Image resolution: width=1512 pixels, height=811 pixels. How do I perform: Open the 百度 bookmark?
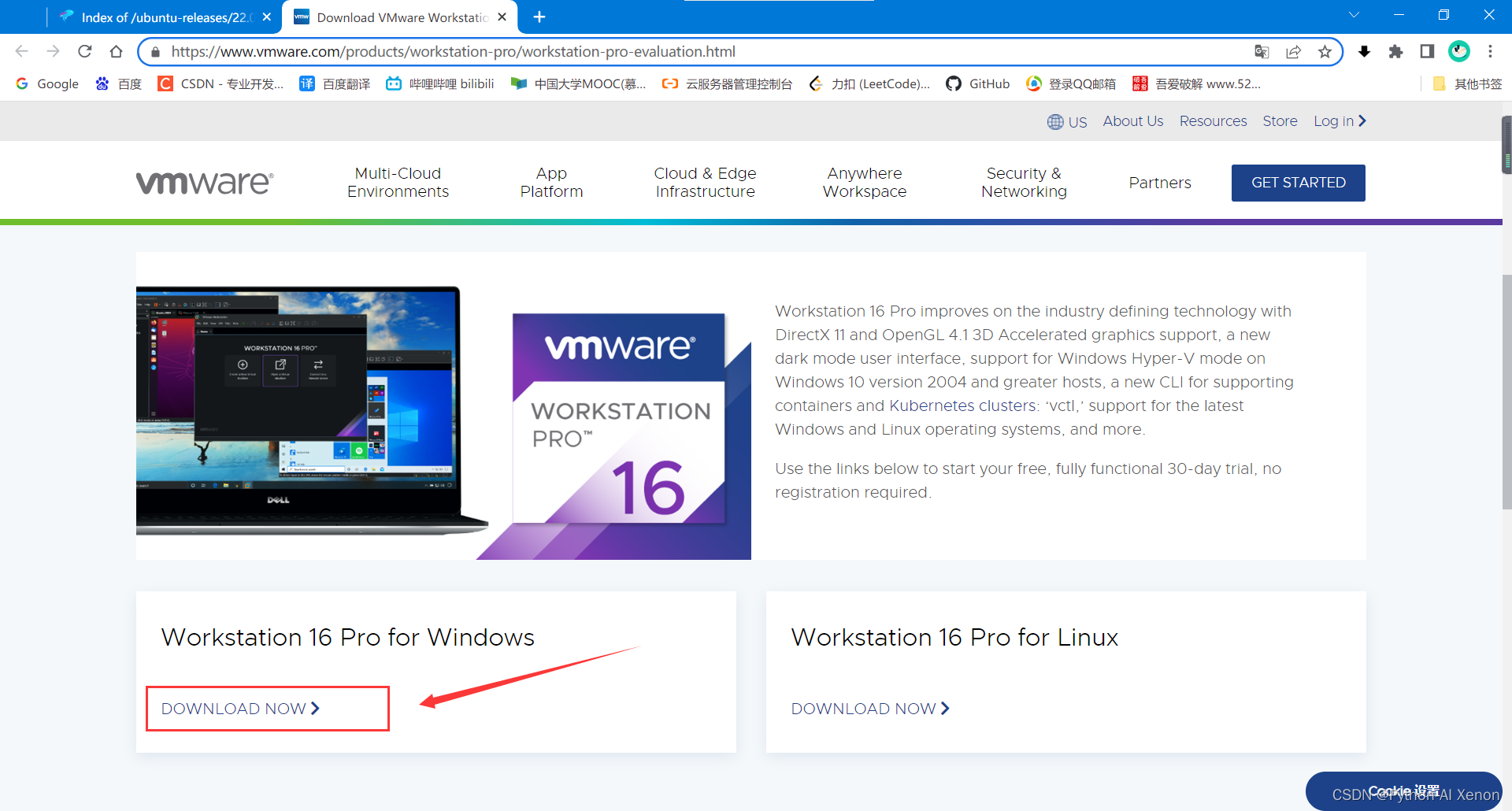118,84
